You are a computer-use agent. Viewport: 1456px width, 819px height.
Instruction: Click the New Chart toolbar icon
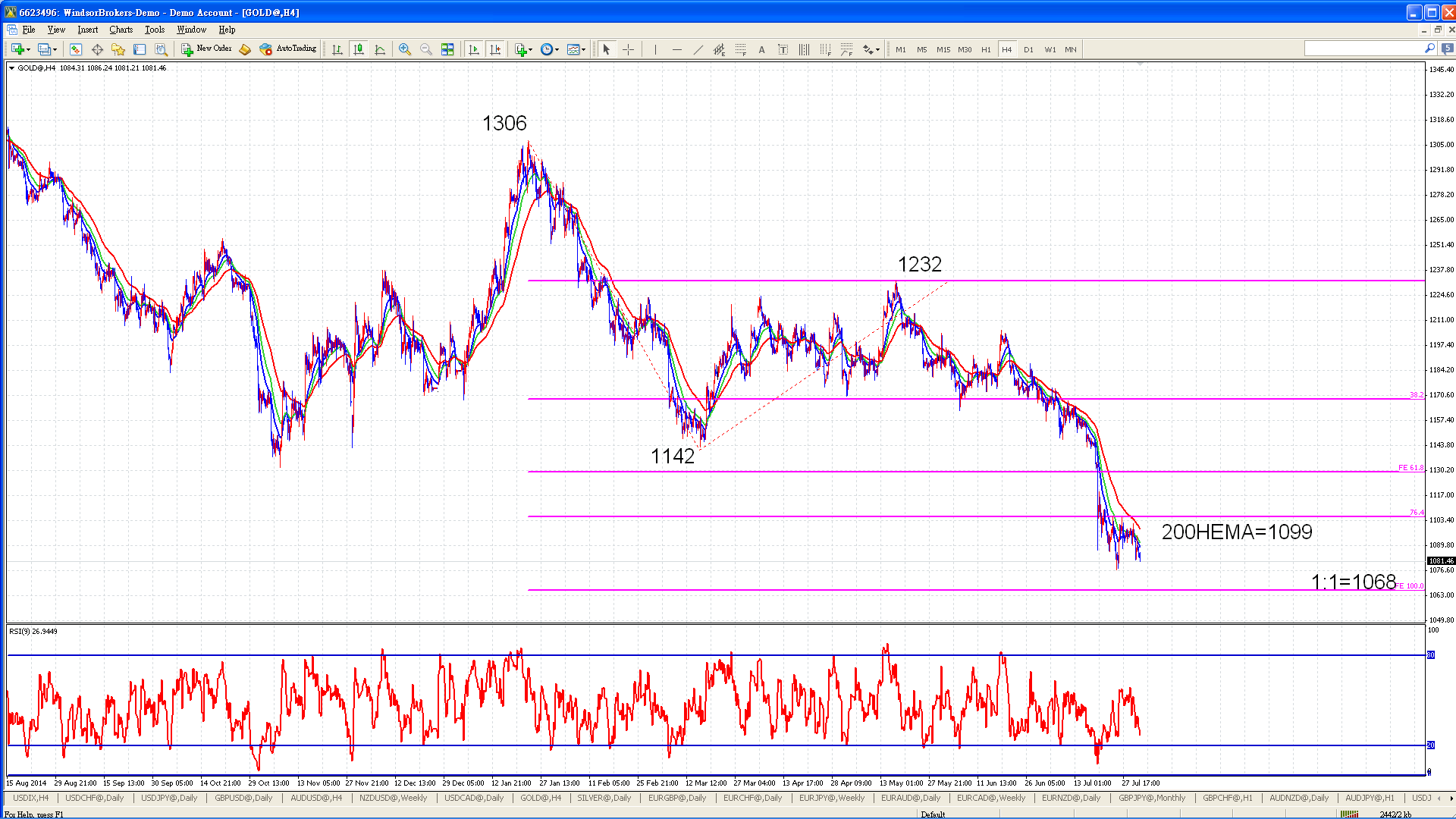17,49
